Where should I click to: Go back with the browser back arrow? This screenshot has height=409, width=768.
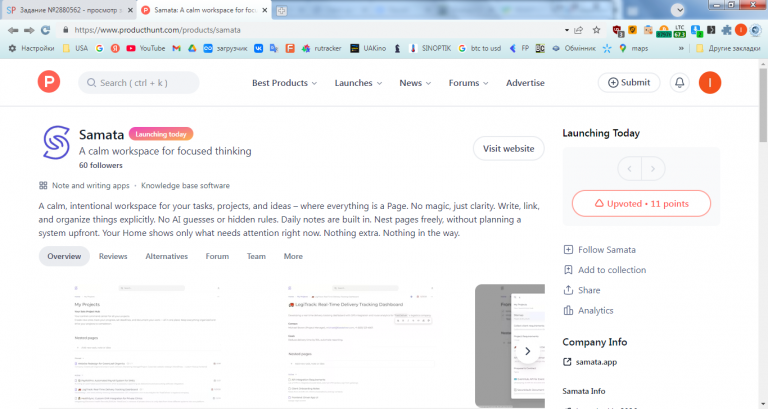pyautogui.click(x=13, y=30)
